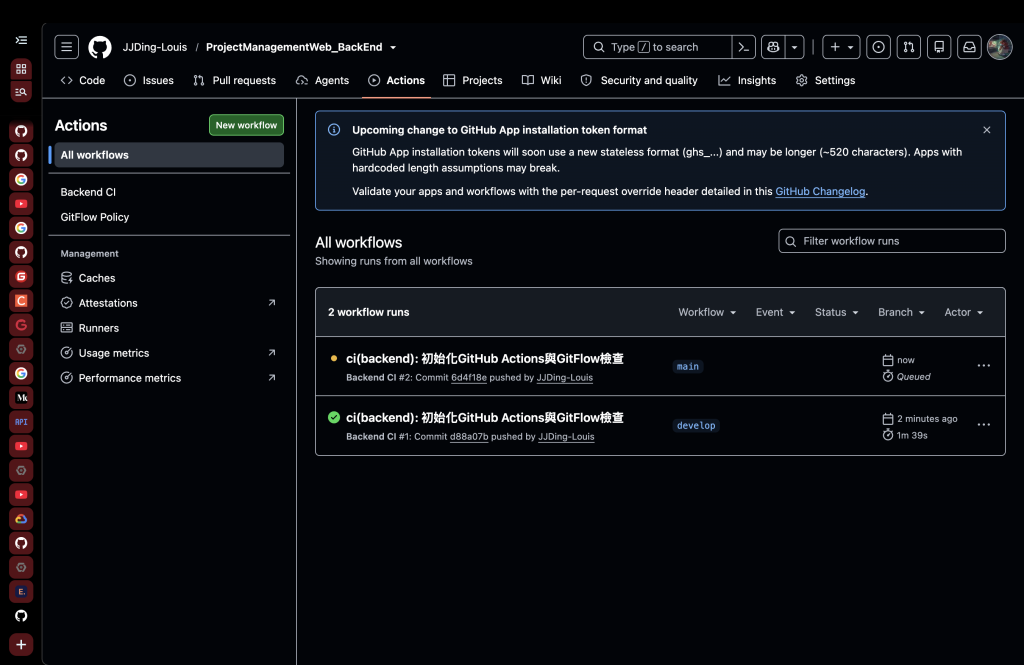Open the grid icon in left sidebar

22,69
